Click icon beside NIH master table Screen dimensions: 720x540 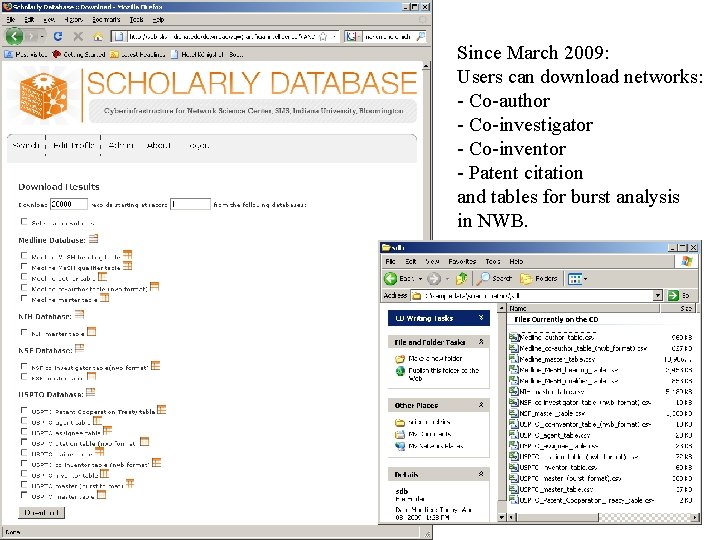click(91, 332)
